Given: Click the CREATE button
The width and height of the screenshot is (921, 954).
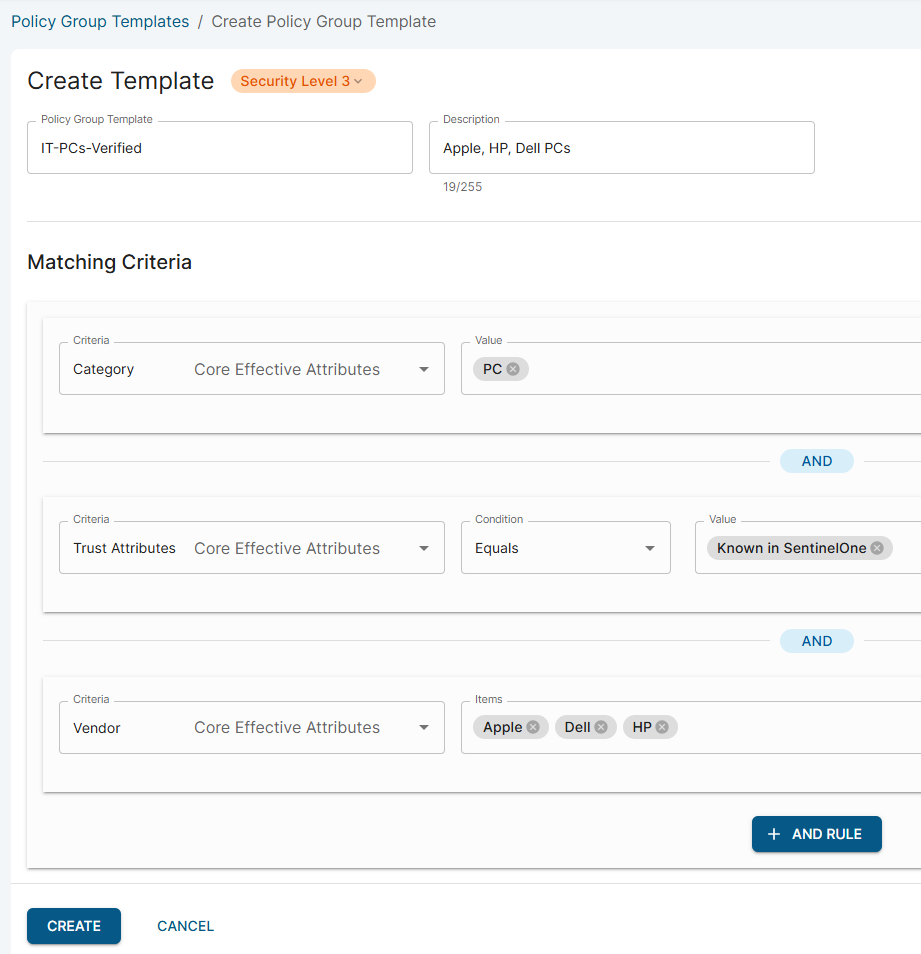Looking at the screenshot, I should click(74, 926).
